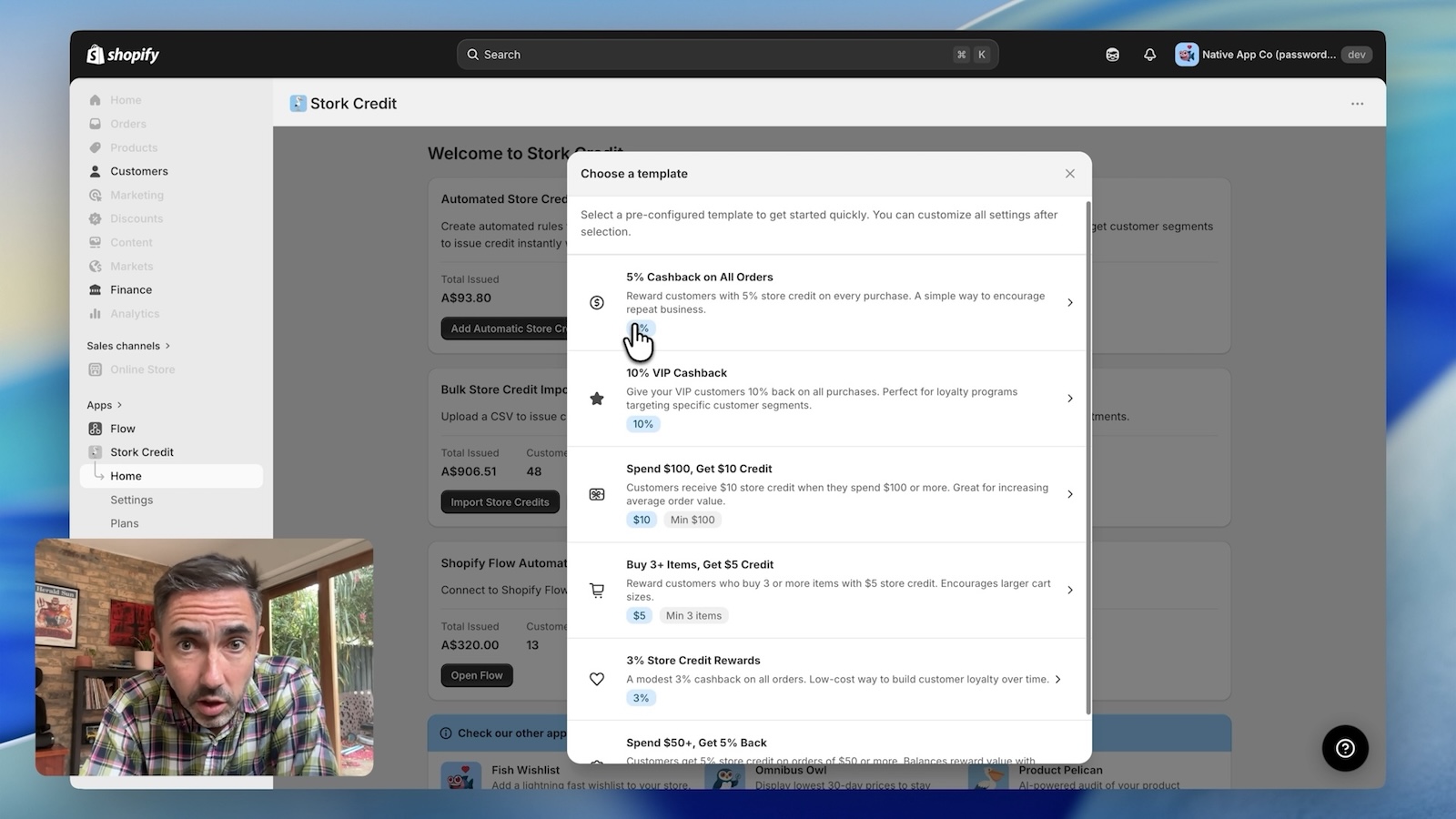Click the Open Flow button
1456x819 pixels.
pos(477,675)
